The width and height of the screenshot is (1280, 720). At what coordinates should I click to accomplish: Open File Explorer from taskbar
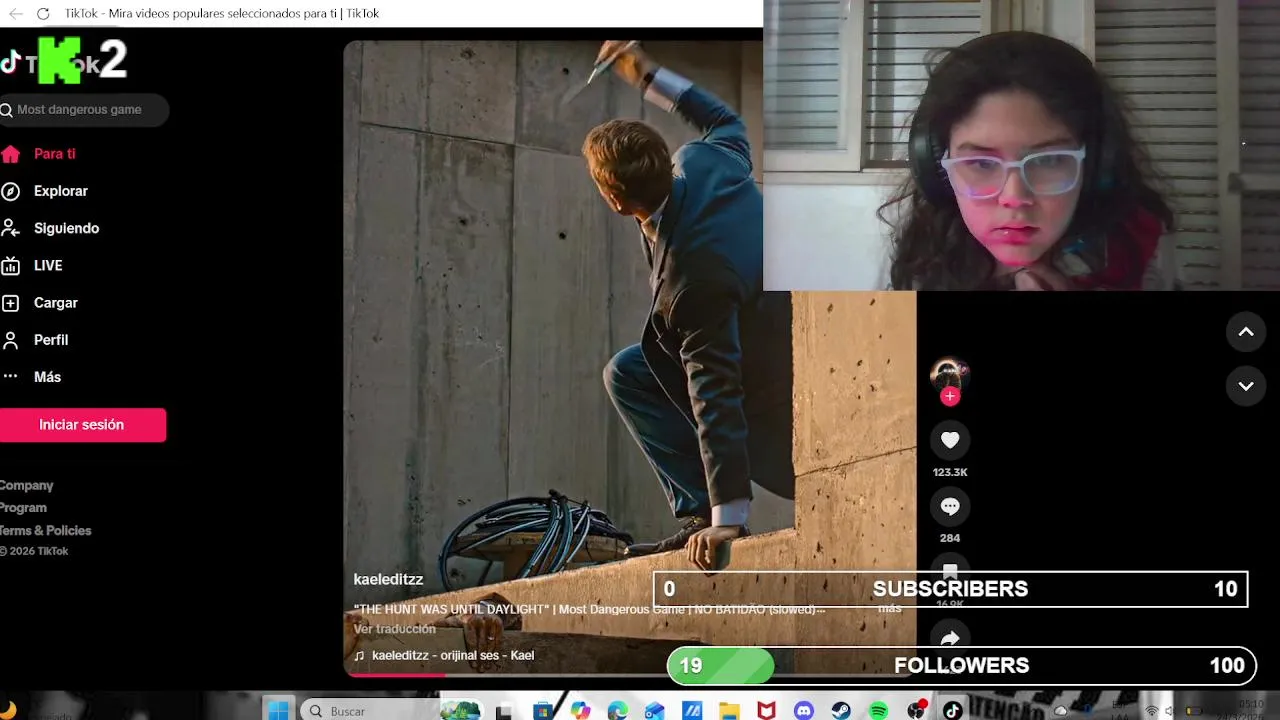(729, 710)
